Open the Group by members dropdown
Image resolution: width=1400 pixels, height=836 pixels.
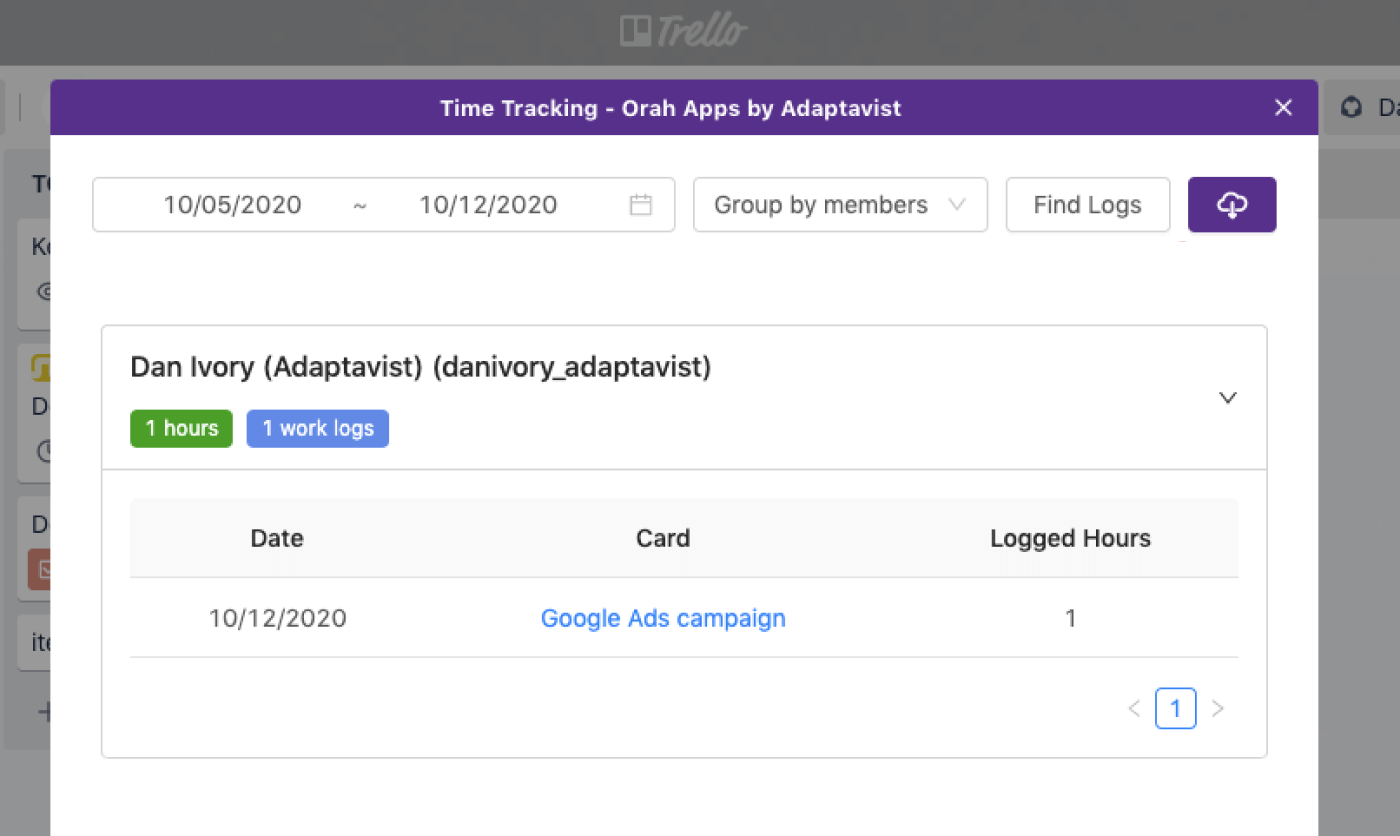coord(840,204)
